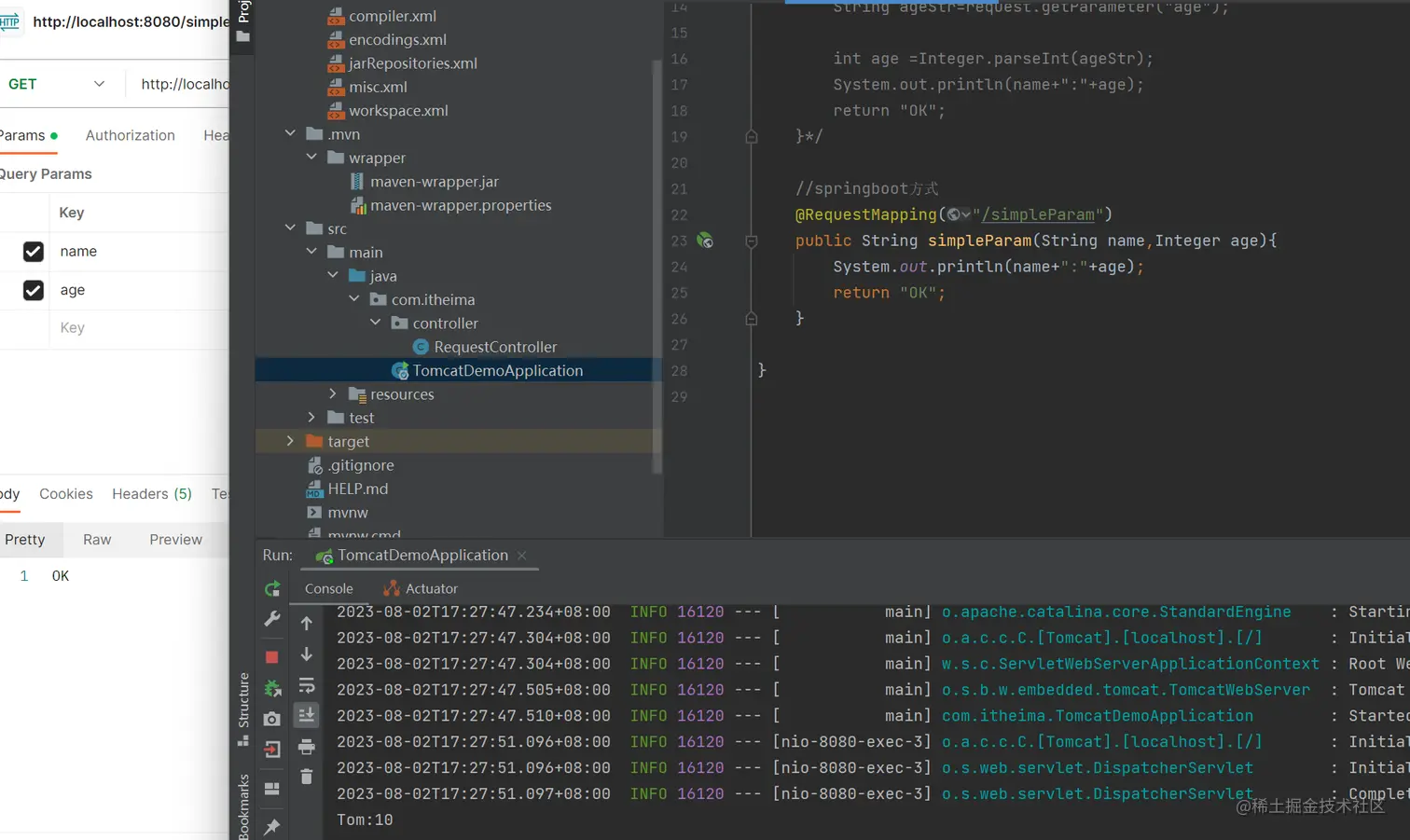Click the project tree vertical scrollbar
Screen dimensions: 1410x840
pyautogui.click(x=657, y=266)
